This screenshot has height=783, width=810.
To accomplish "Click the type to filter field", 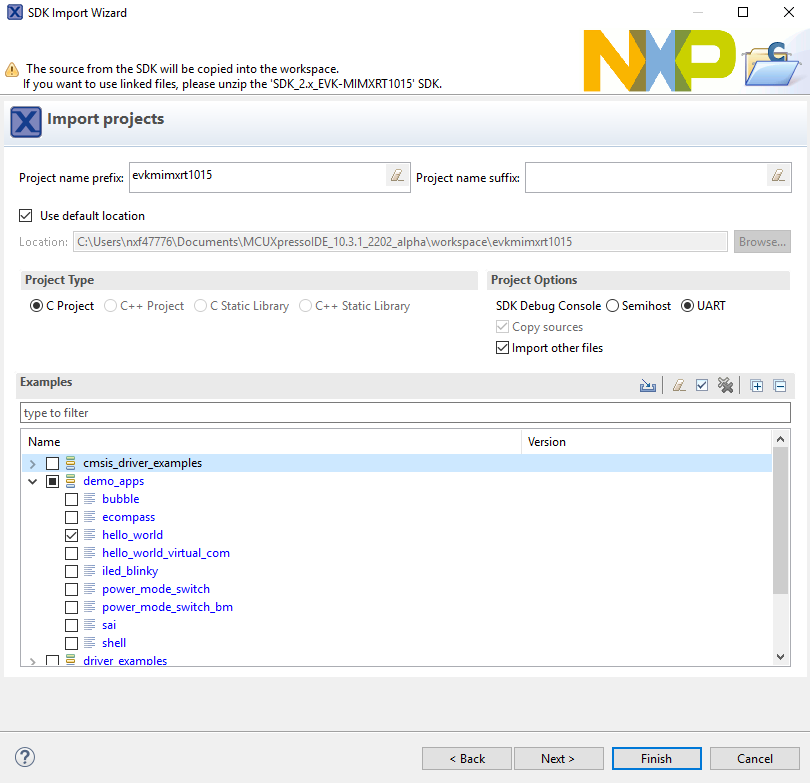I will point(404,413).
